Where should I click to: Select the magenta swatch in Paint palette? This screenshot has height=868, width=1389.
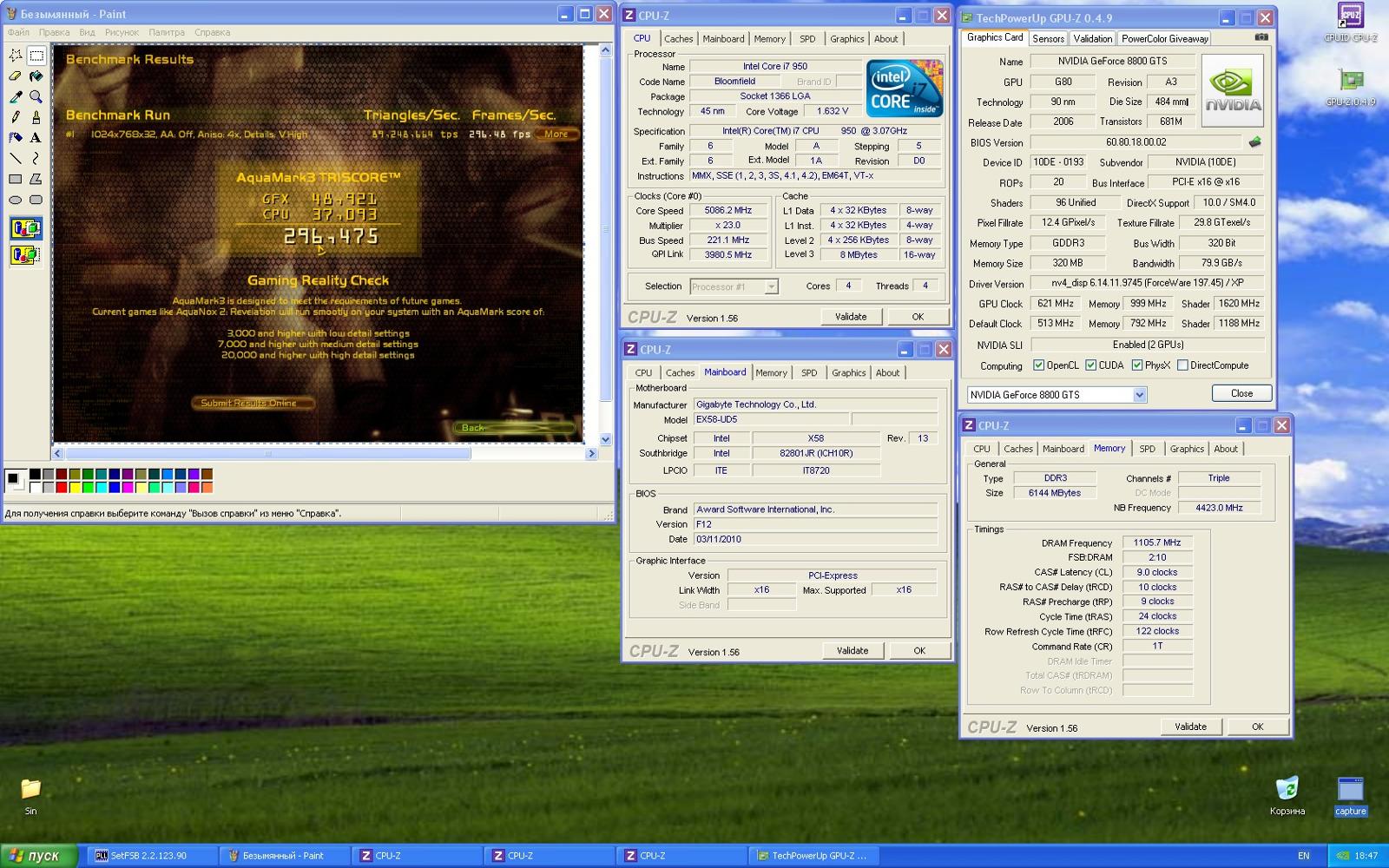[x=127, y=487]
